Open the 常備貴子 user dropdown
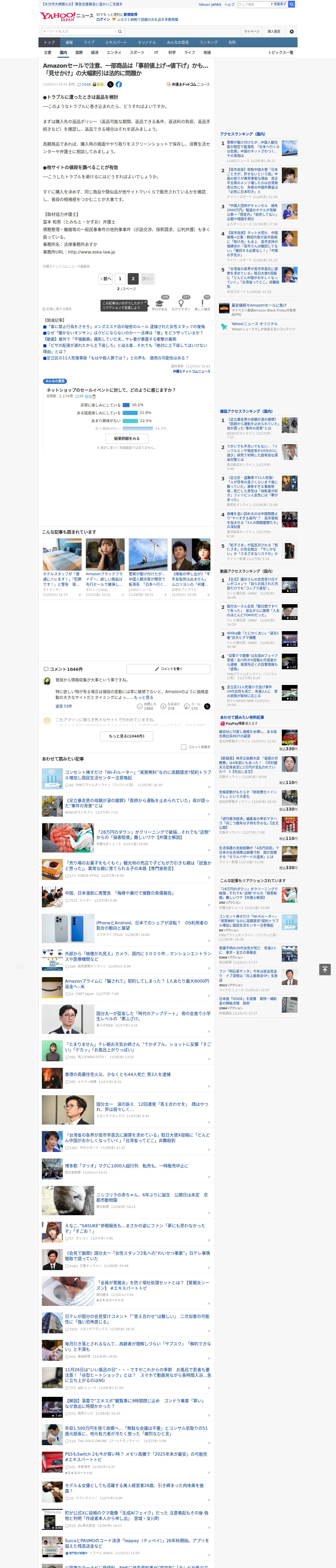 [x=279, y=4]
